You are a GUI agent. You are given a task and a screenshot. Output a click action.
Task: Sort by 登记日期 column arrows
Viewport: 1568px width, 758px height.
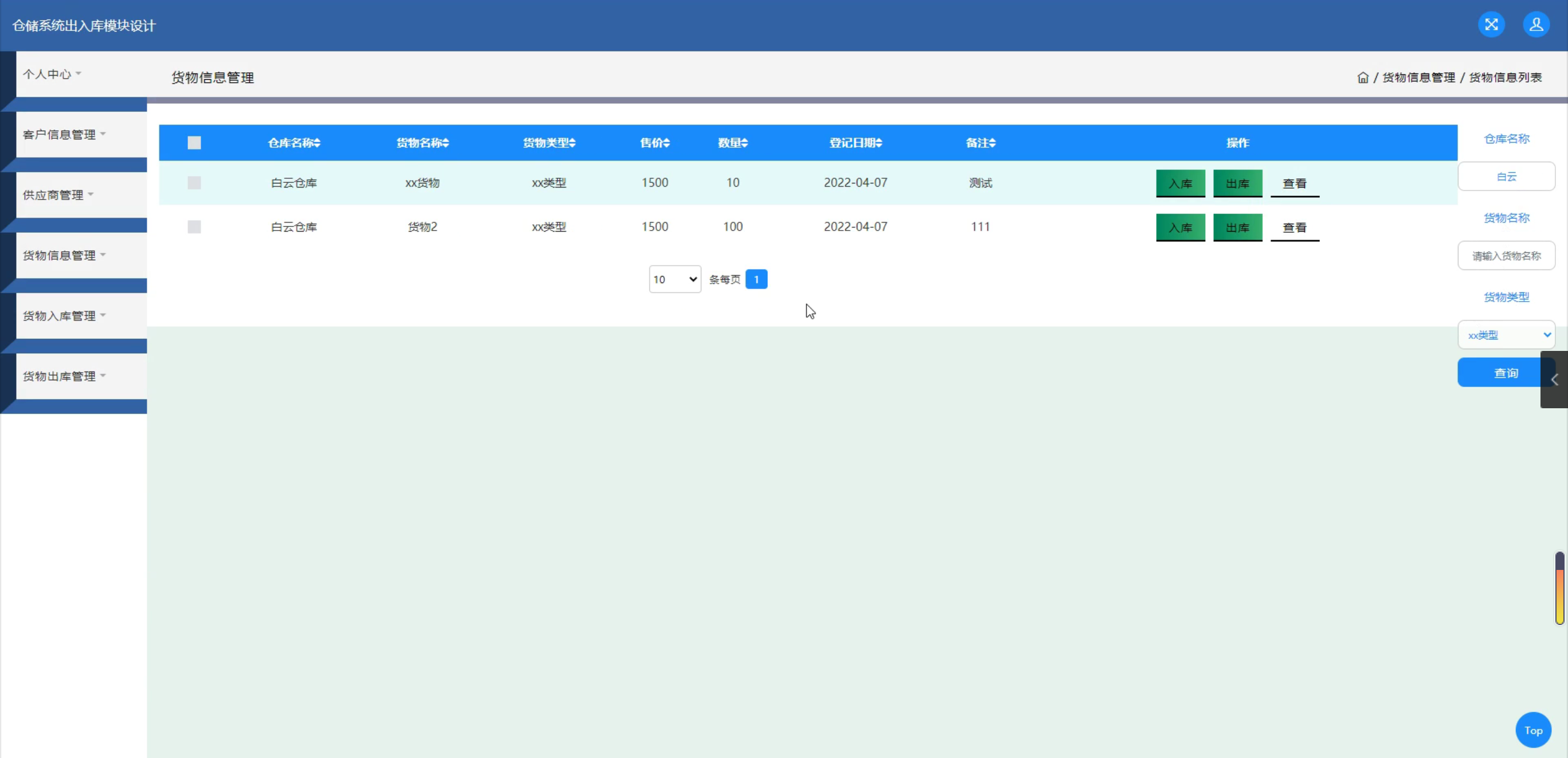pos(879,143)
